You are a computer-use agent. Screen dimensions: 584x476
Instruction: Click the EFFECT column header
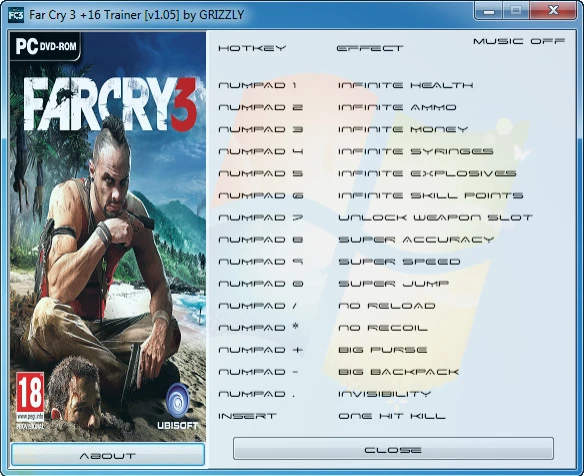click(x=370, y=48)
